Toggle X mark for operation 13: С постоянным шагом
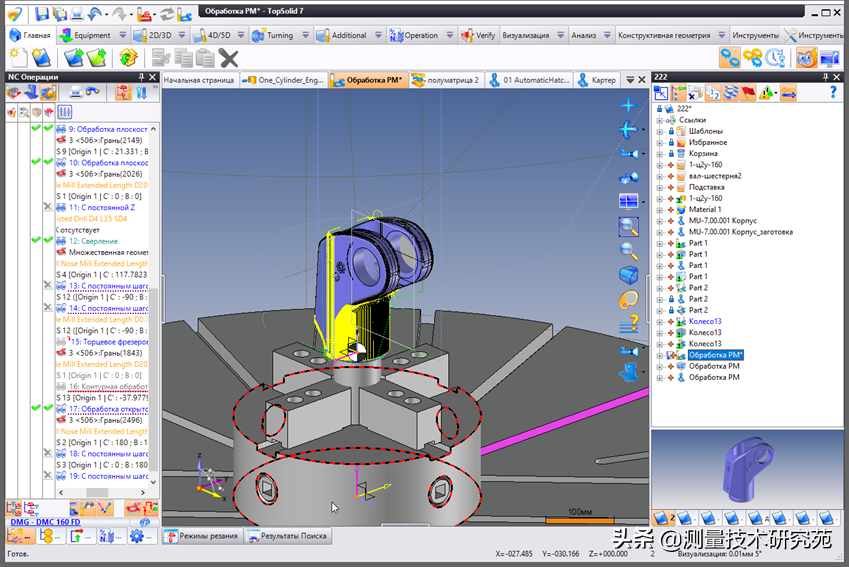Image resolution: width=849 pixels, height=567 pixels. 48,285
